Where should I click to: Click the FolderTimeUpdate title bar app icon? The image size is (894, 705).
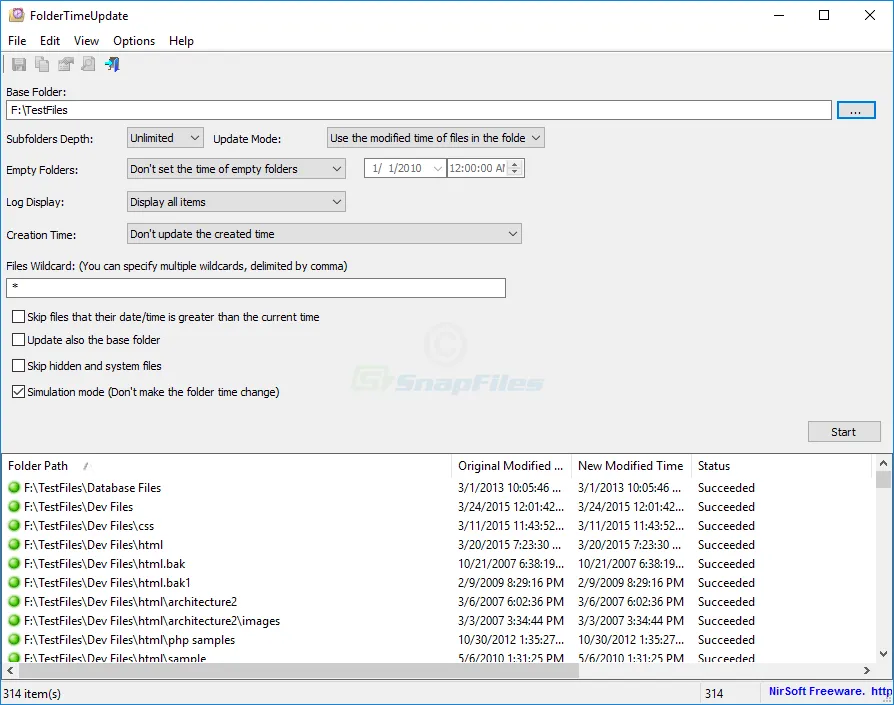pos(17,15)
